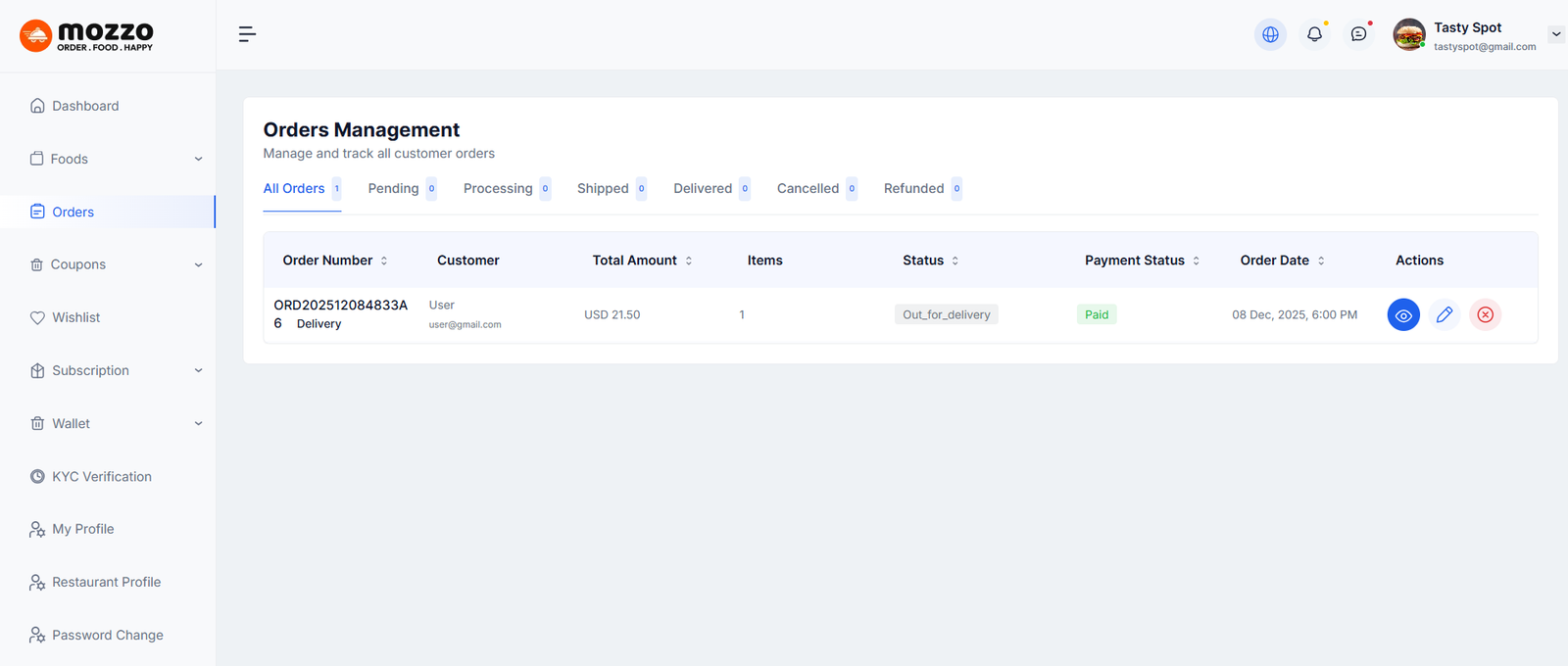
Task: Open the Dashboard page
Action: 85,106
